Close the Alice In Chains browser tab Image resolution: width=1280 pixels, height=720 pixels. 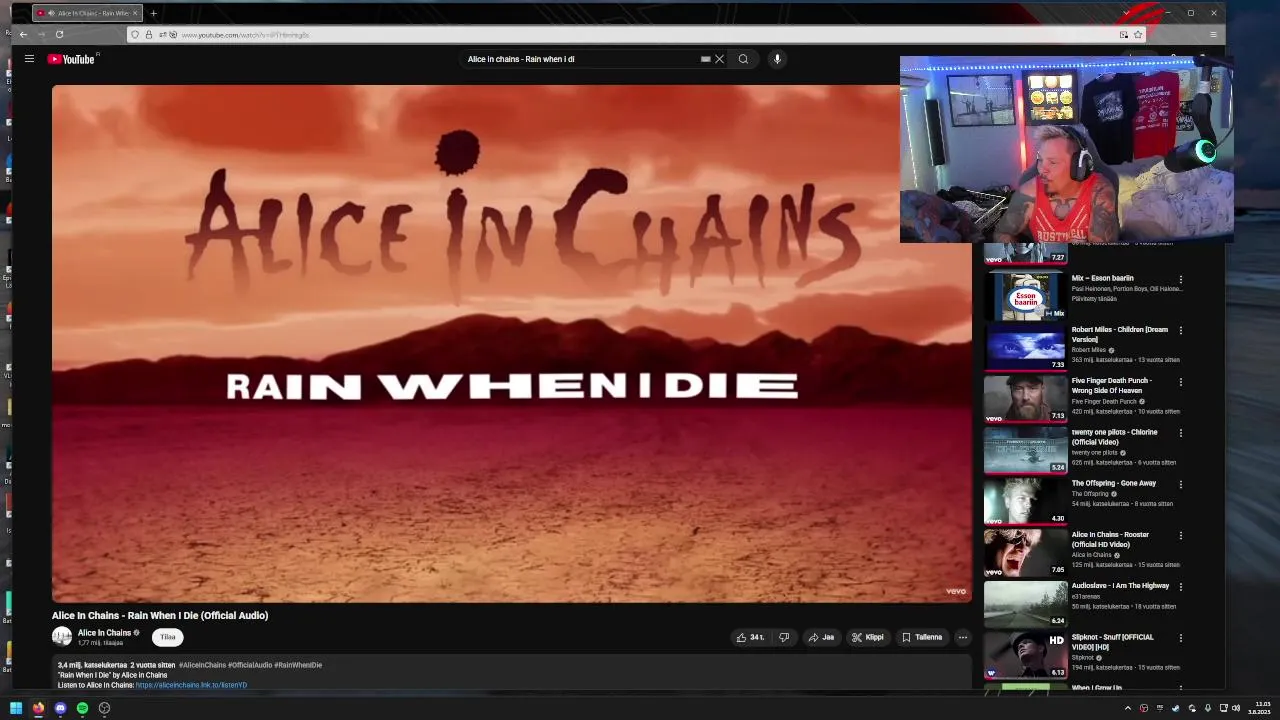click(135, 13)
